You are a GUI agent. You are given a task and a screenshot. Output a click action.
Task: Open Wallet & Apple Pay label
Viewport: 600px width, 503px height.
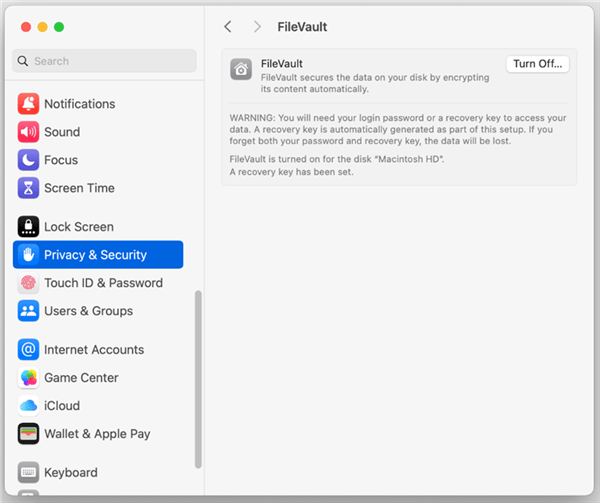coord(97,434)
